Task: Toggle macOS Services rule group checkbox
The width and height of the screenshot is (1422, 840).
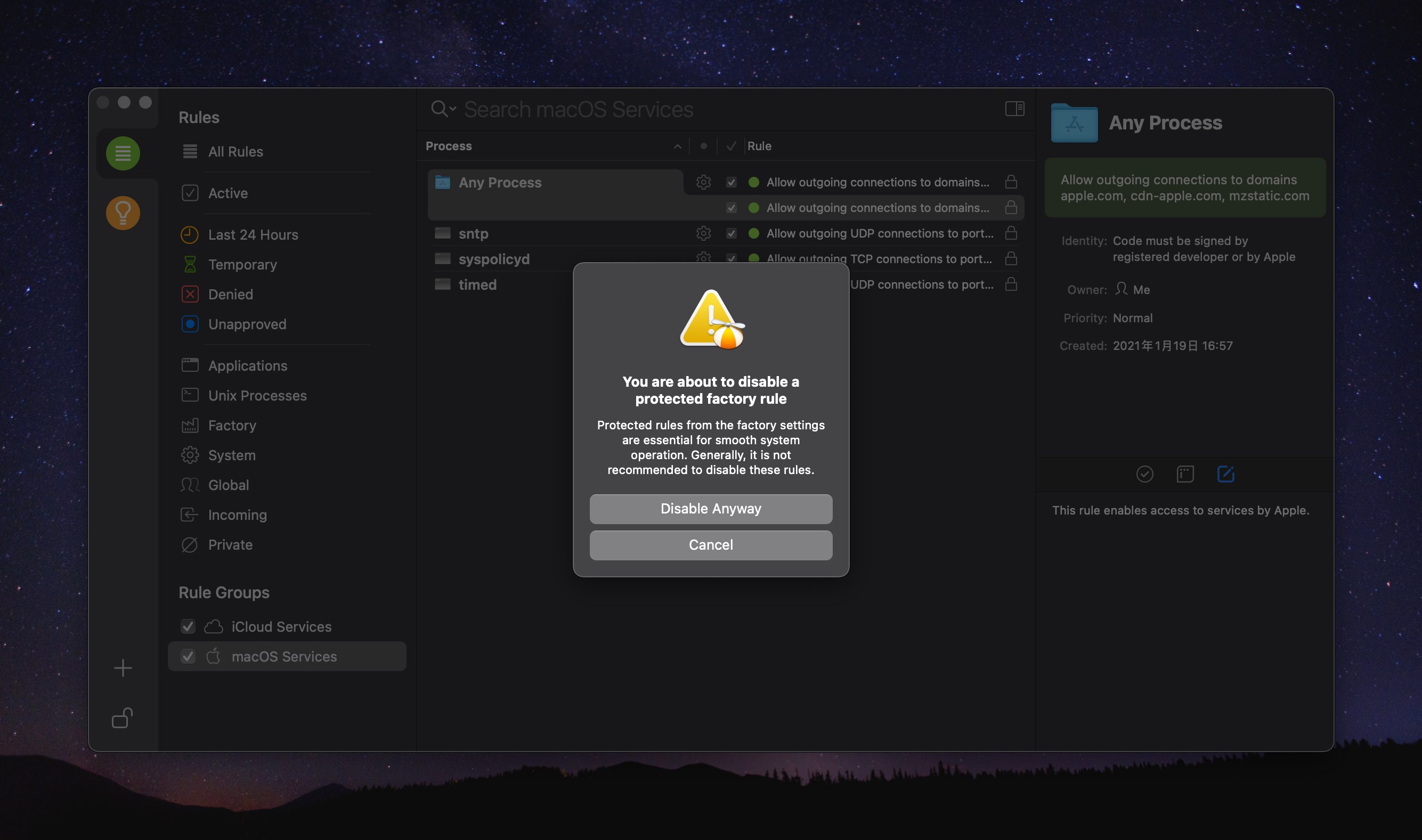Action: coord(188,657)
